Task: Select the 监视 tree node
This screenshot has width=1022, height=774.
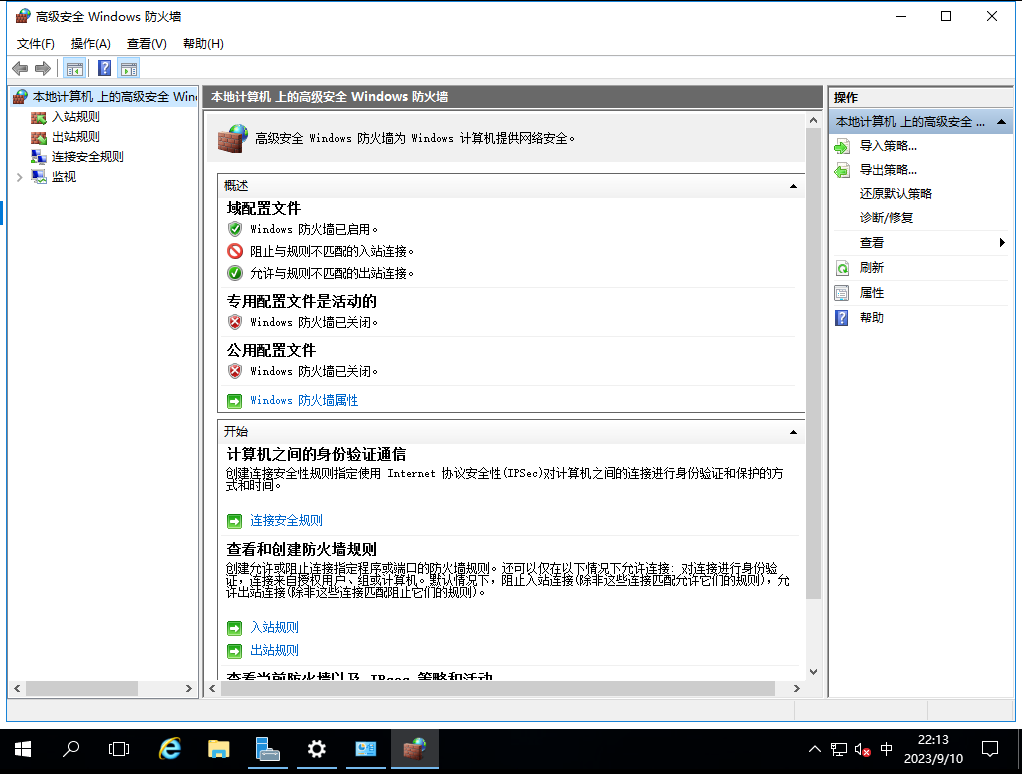Action: tap(64, 177)
